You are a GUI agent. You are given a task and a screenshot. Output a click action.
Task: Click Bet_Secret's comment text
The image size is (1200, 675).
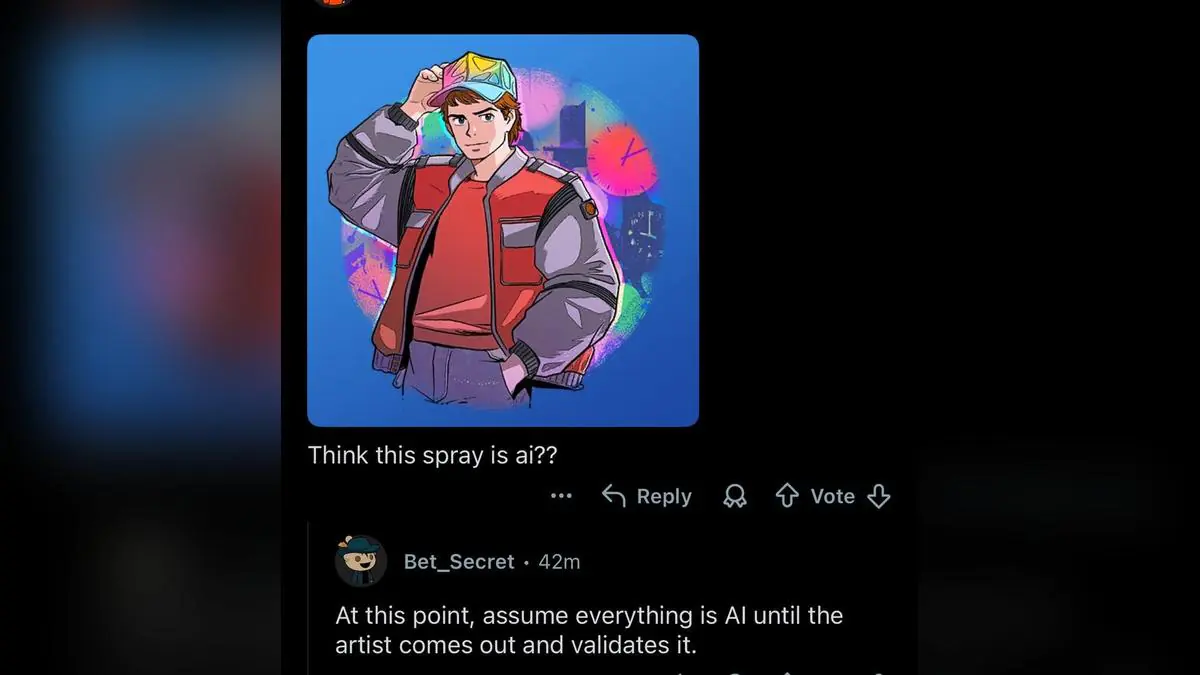588,630
